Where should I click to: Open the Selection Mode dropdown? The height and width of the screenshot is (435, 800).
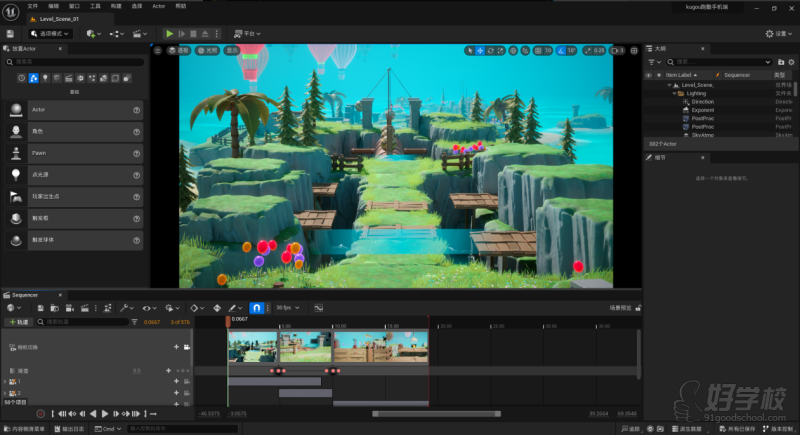(52, 33)
